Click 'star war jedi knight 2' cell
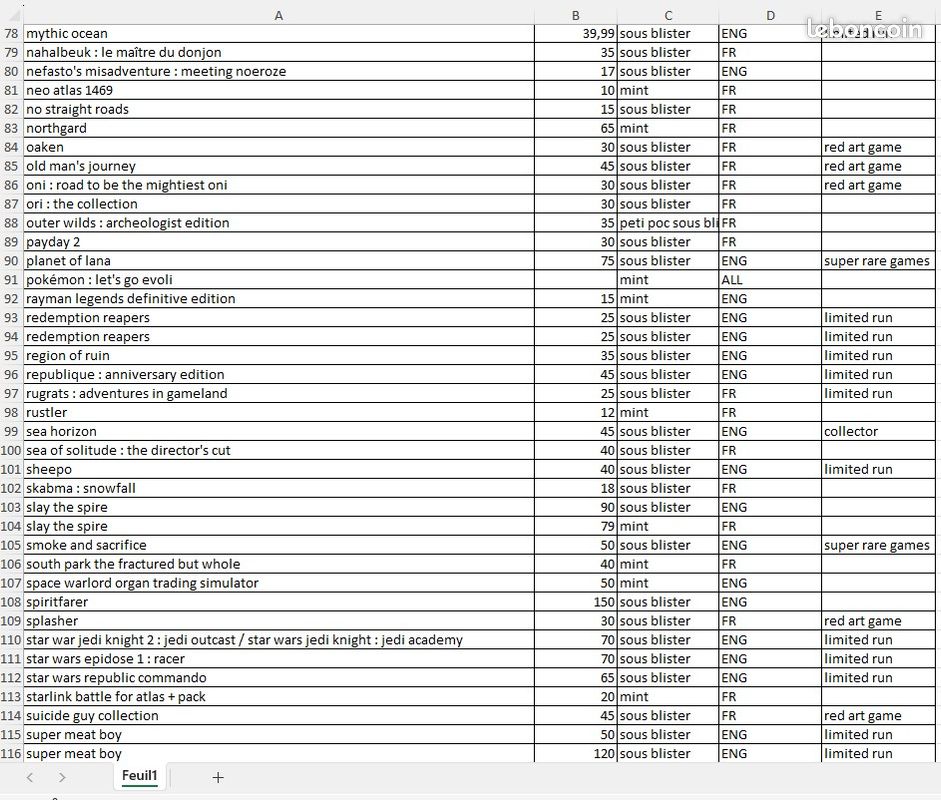The height and width of the screenshot is (800, 941). (278, 640)
